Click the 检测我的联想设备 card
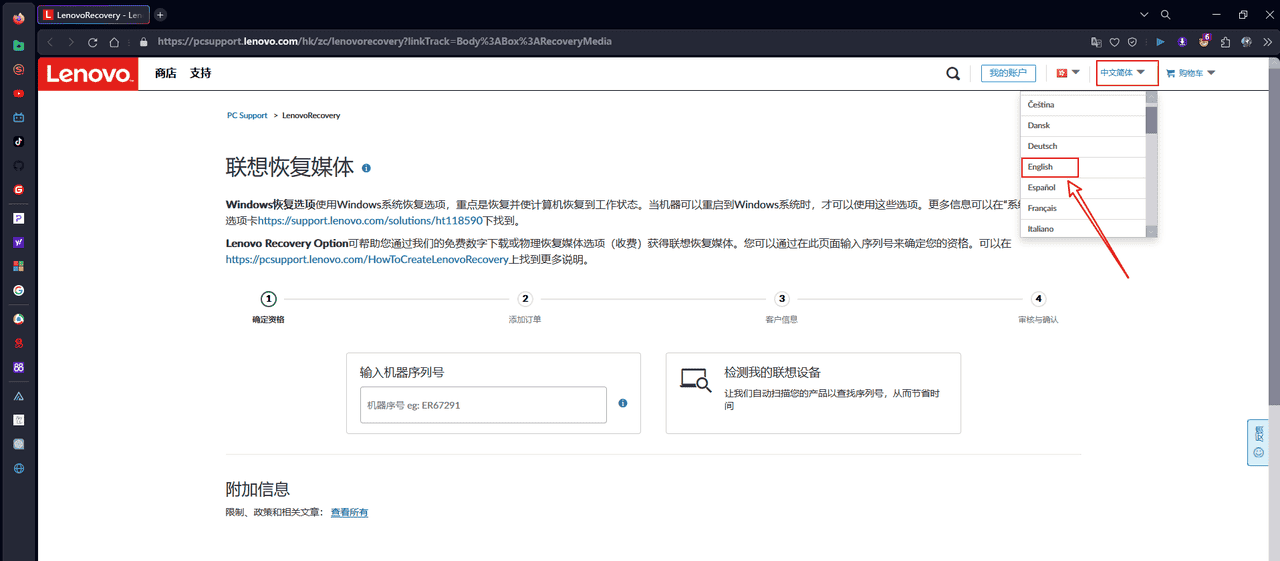 pos(813,393)
